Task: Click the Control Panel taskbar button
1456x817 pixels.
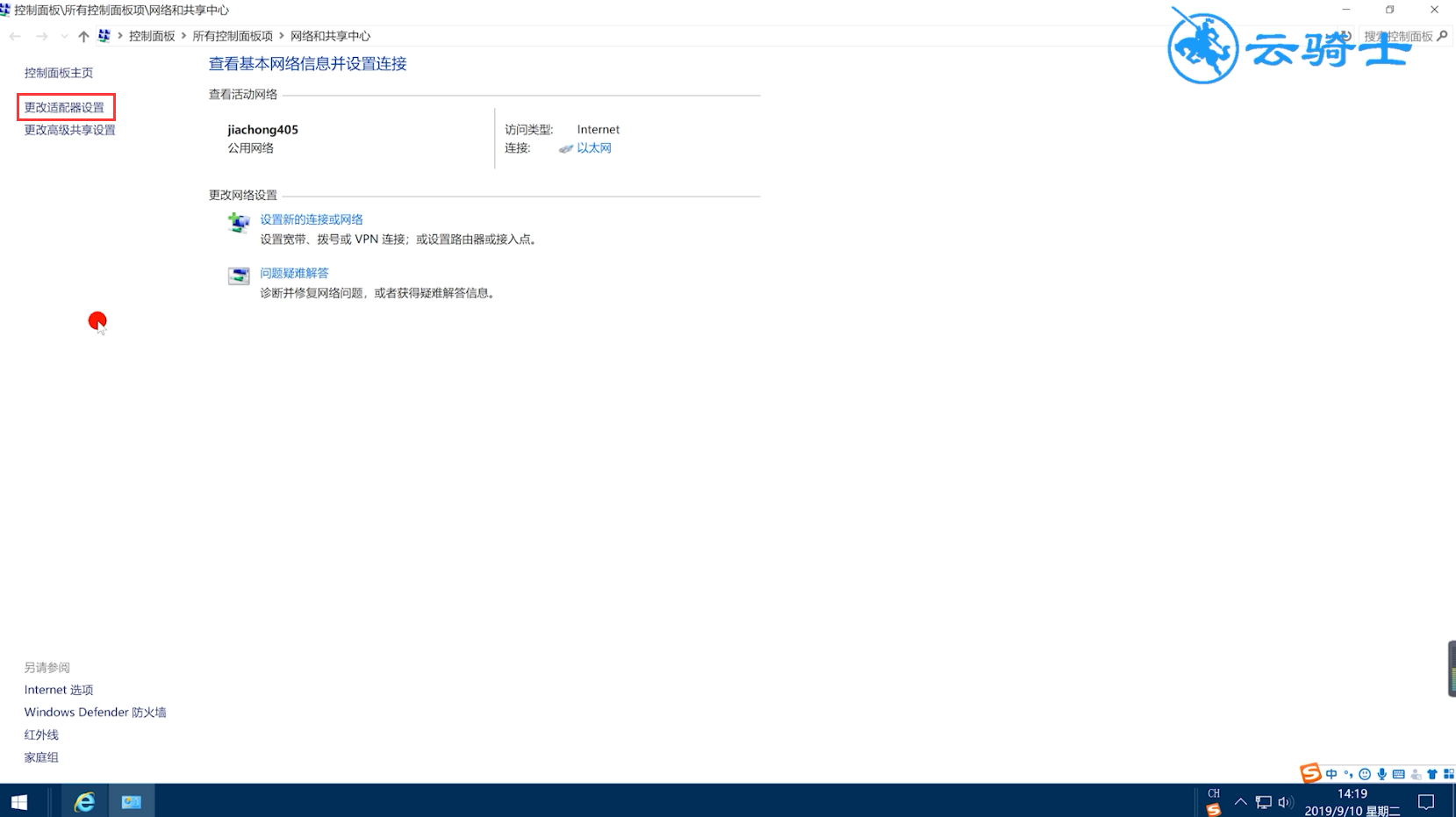Action: tap(132, 801)
